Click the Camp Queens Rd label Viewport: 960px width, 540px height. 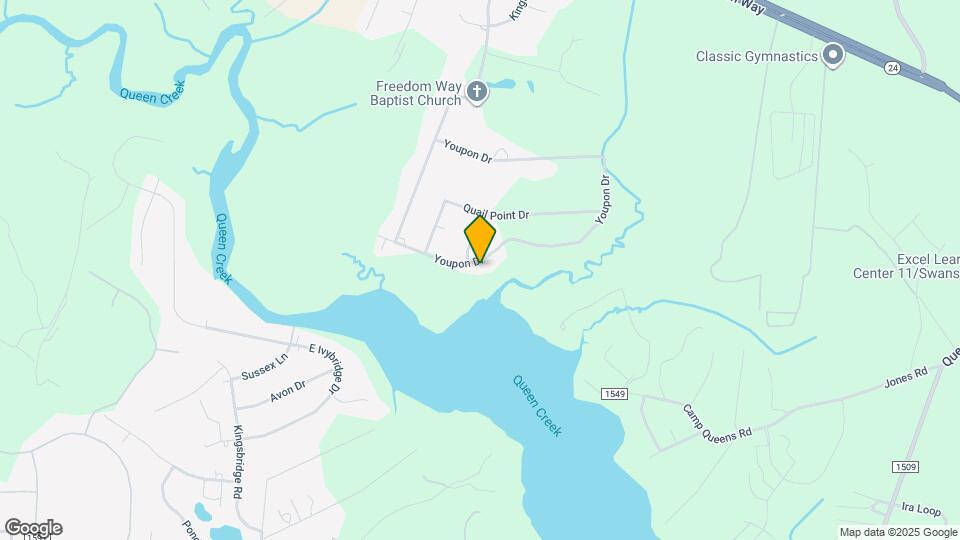[x=716, y=424]
